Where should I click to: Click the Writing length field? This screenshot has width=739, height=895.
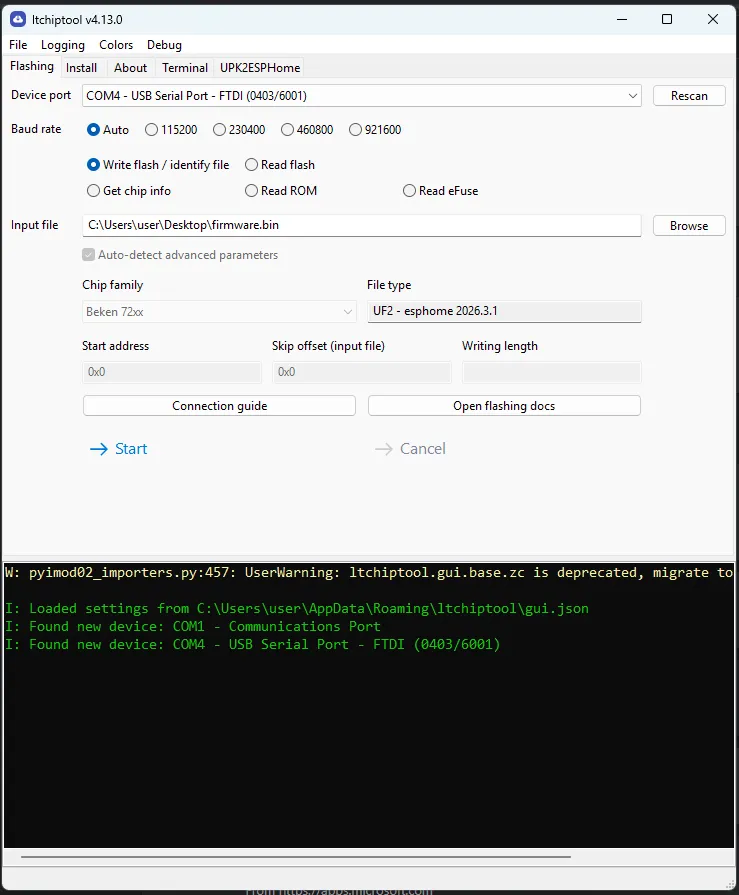pyautogui.click(x=552, y=372)
